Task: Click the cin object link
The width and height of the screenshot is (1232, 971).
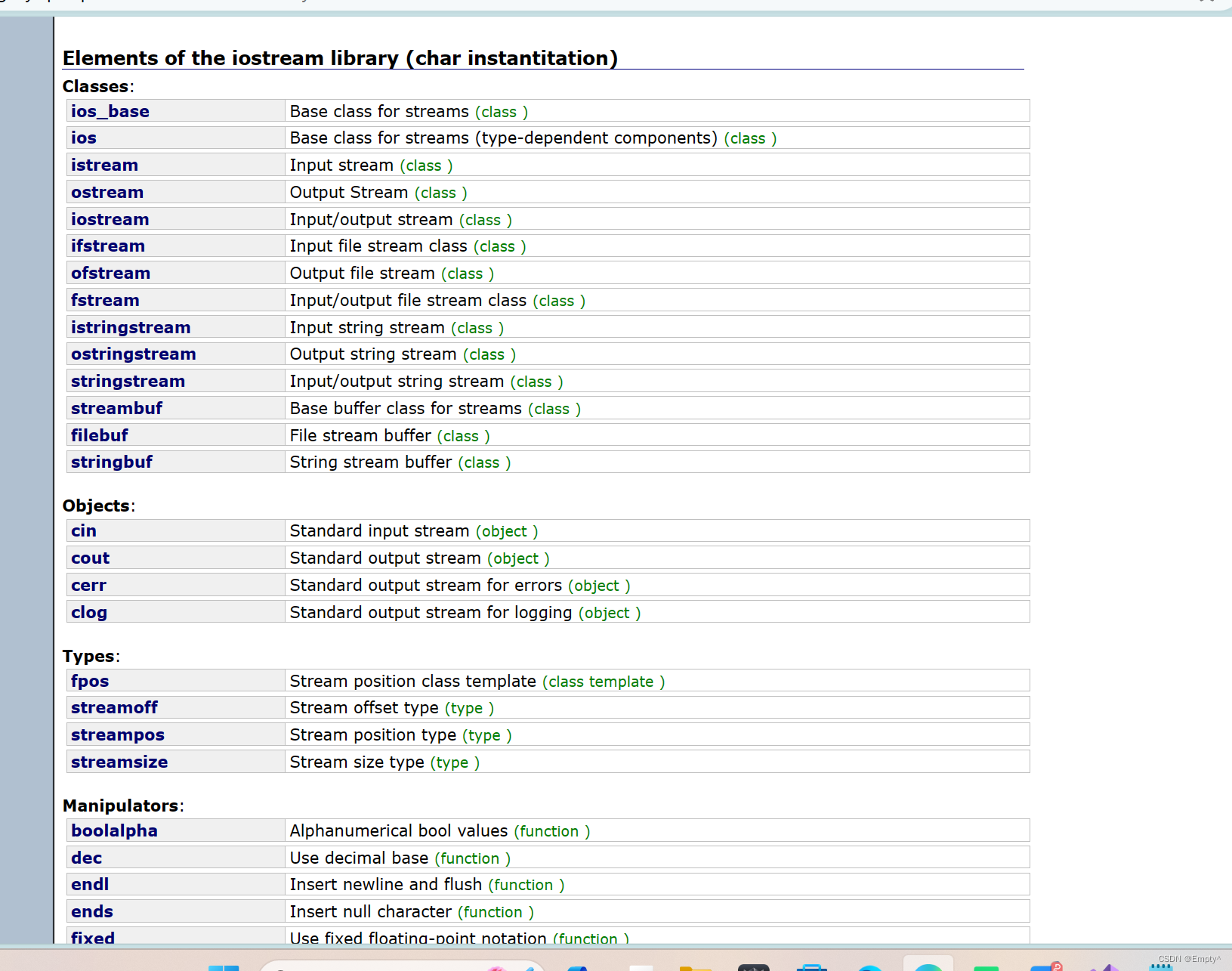Action: coord(84,530)
